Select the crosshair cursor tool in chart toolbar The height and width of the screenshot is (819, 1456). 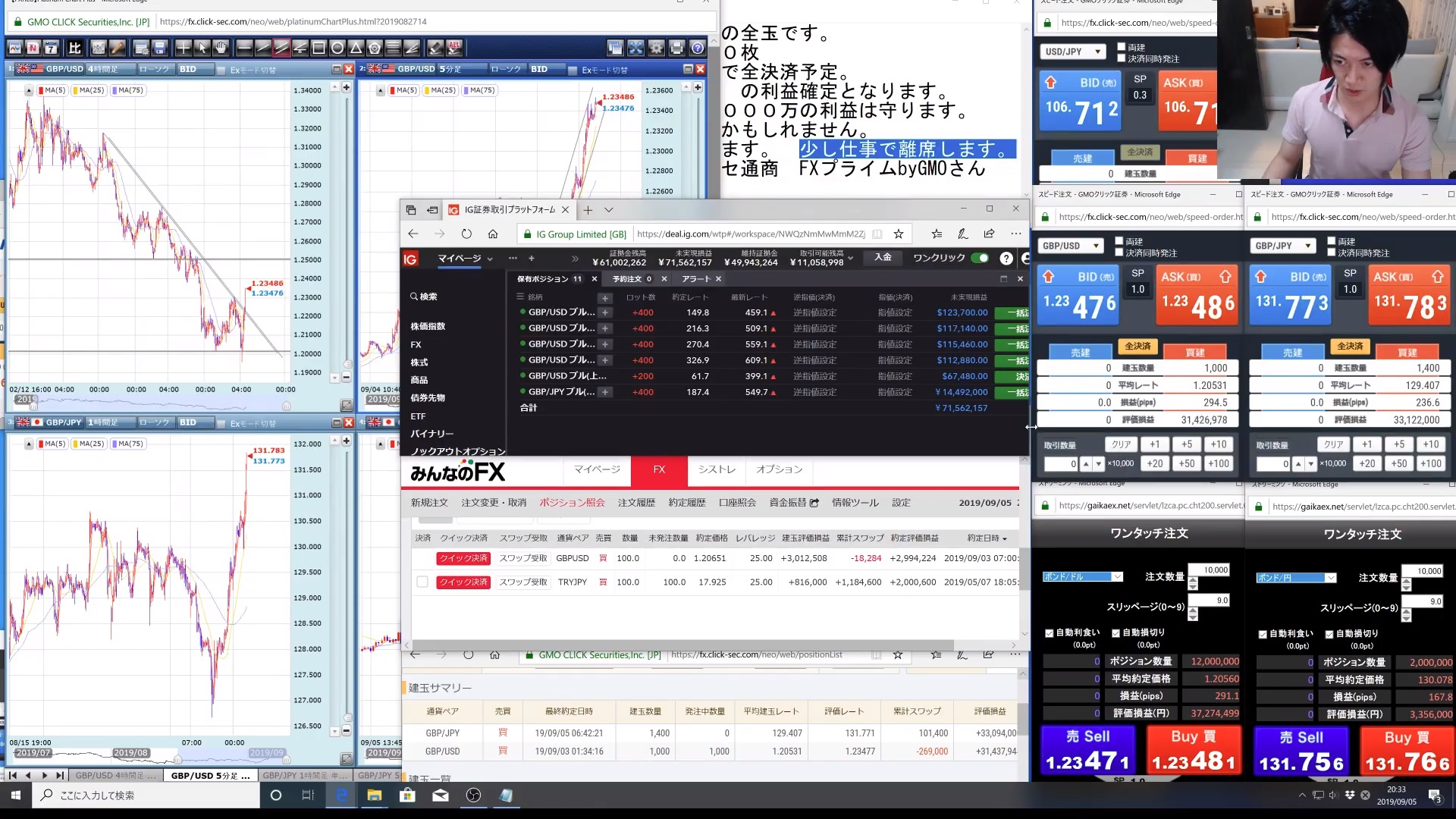click(184, 49)
